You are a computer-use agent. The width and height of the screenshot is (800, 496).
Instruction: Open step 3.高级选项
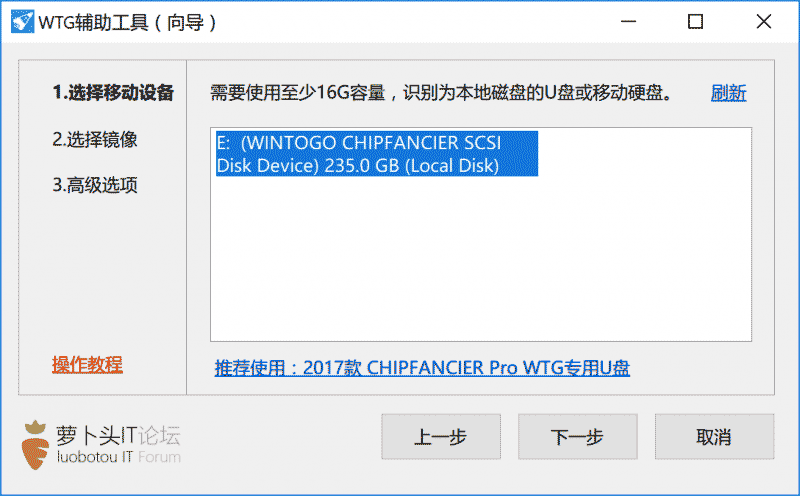click(x=95, y=184)
